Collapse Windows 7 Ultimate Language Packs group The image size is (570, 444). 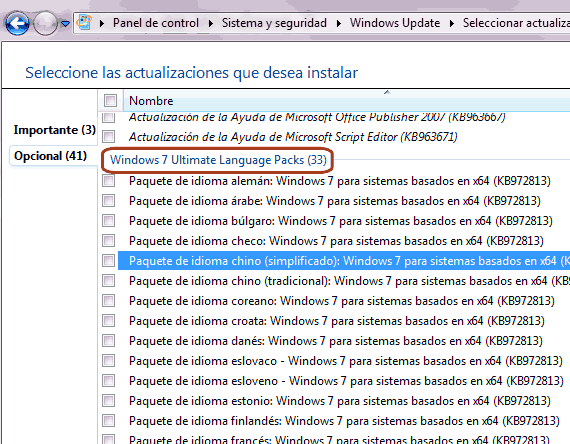click(218, 160)
